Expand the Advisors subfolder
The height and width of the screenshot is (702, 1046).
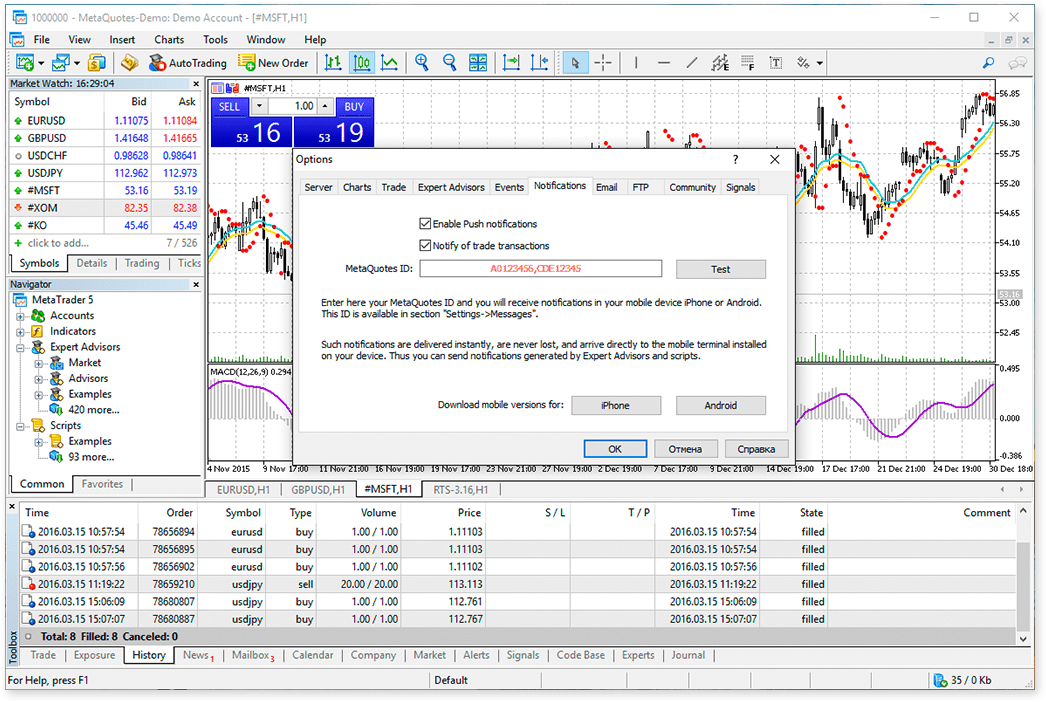(39, 379)
